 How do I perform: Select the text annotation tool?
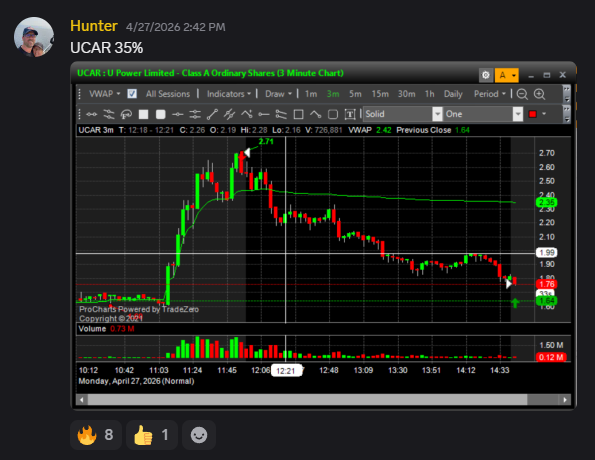tap(350, 114)
